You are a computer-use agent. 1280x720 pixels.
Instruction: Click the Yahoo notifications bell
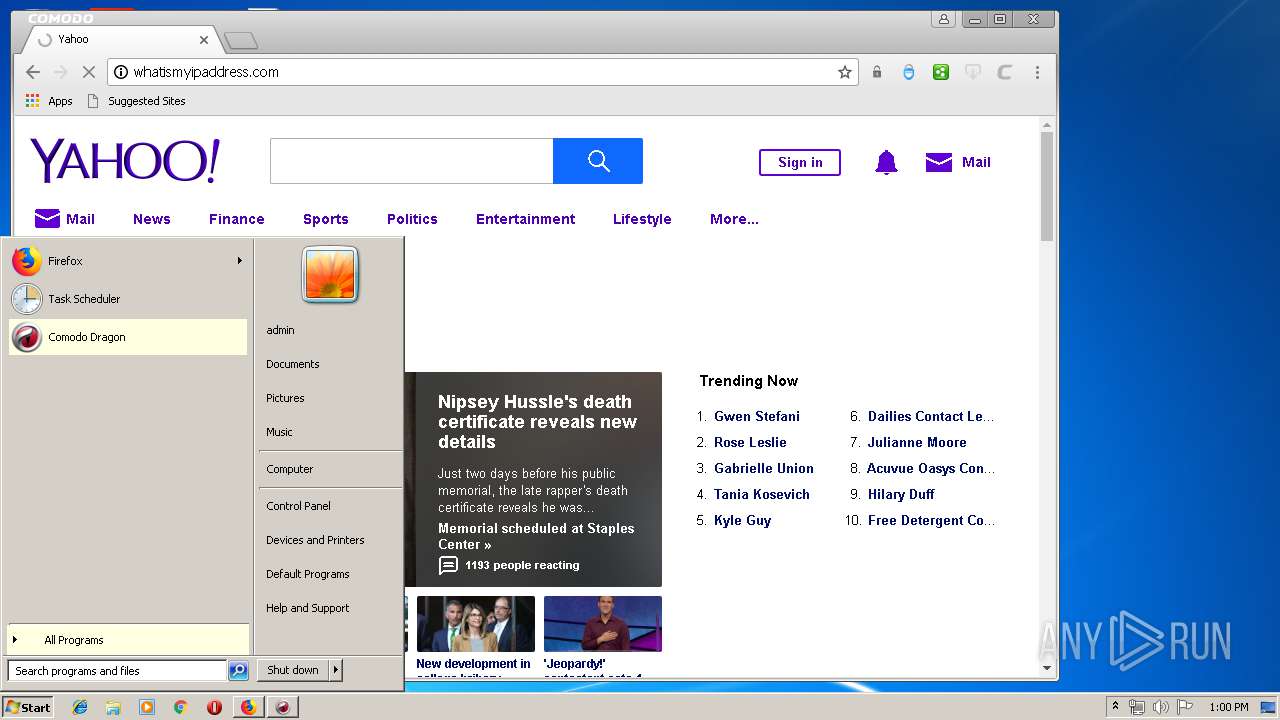886,162
